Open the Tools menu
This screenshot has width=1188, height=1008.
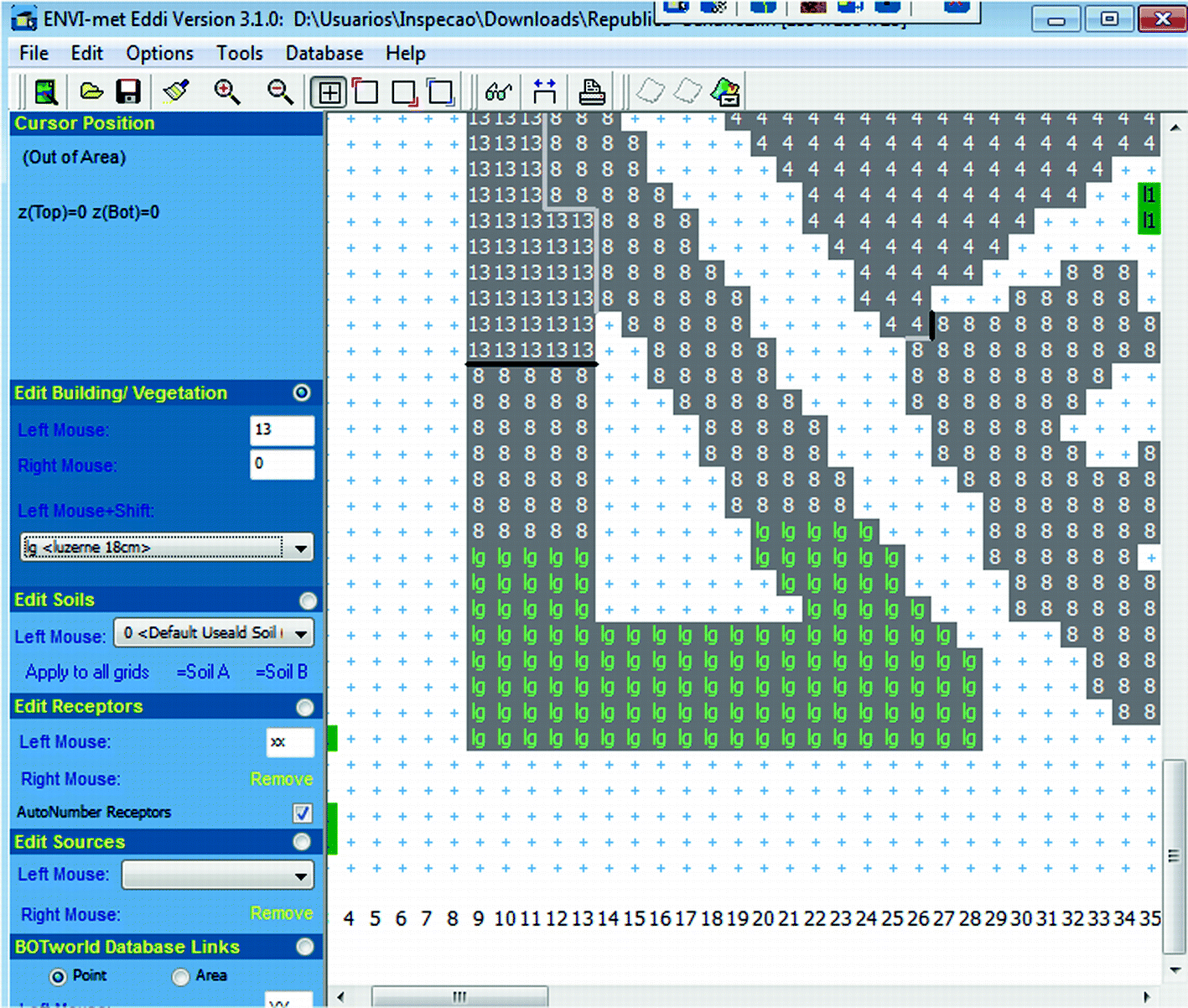tap(239, 54)
